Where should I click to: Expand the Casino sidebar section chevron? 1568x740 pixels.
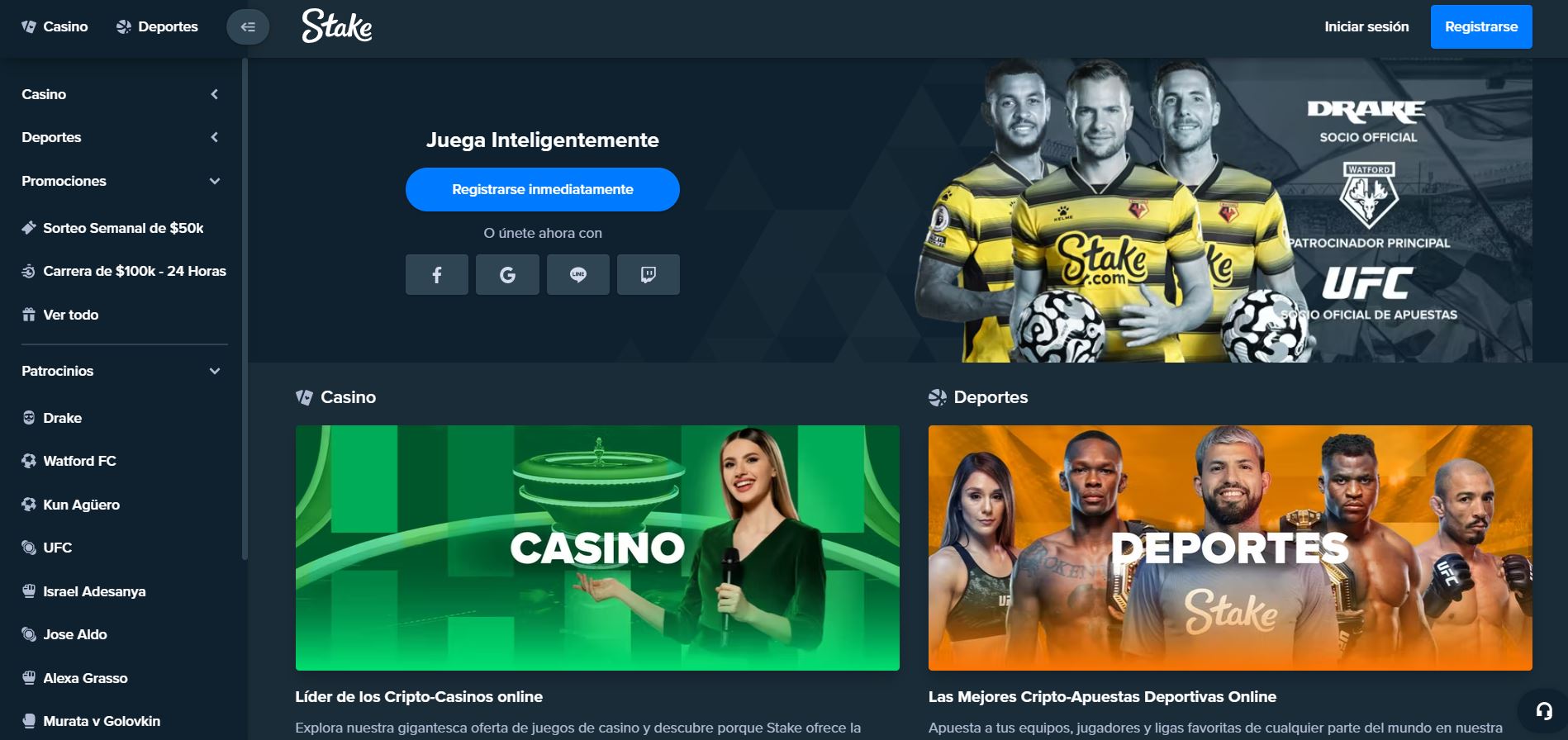pyautogui.click(x=215, y=94)
